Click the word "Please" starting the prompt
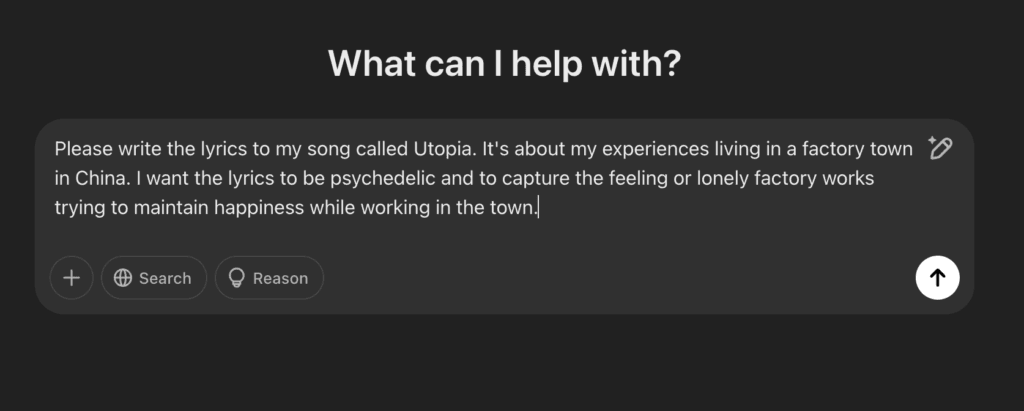This screenshot has width=1024, height=411. click(80, 149)
